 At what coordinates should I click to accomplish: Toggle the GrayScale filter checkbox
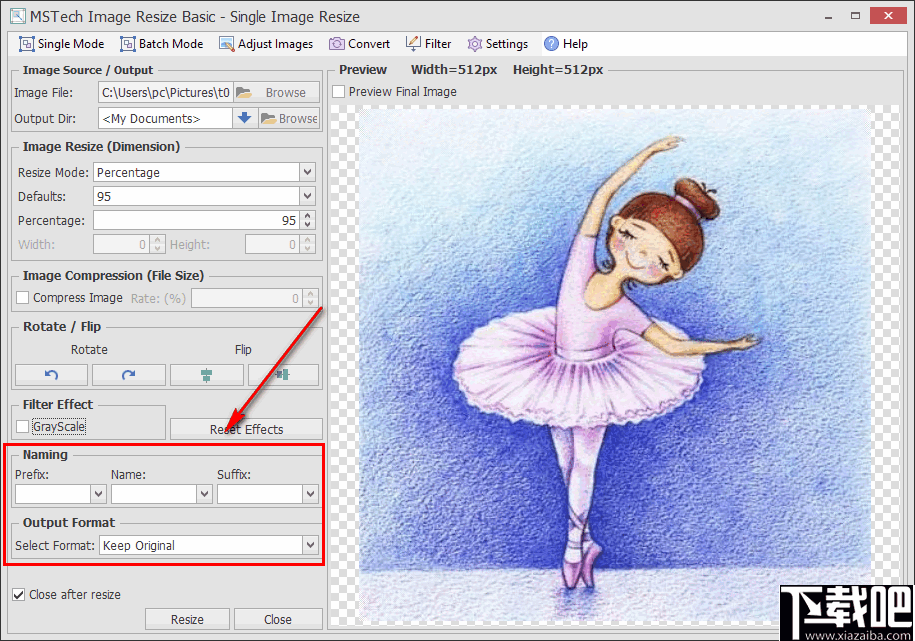pos(23,427)
